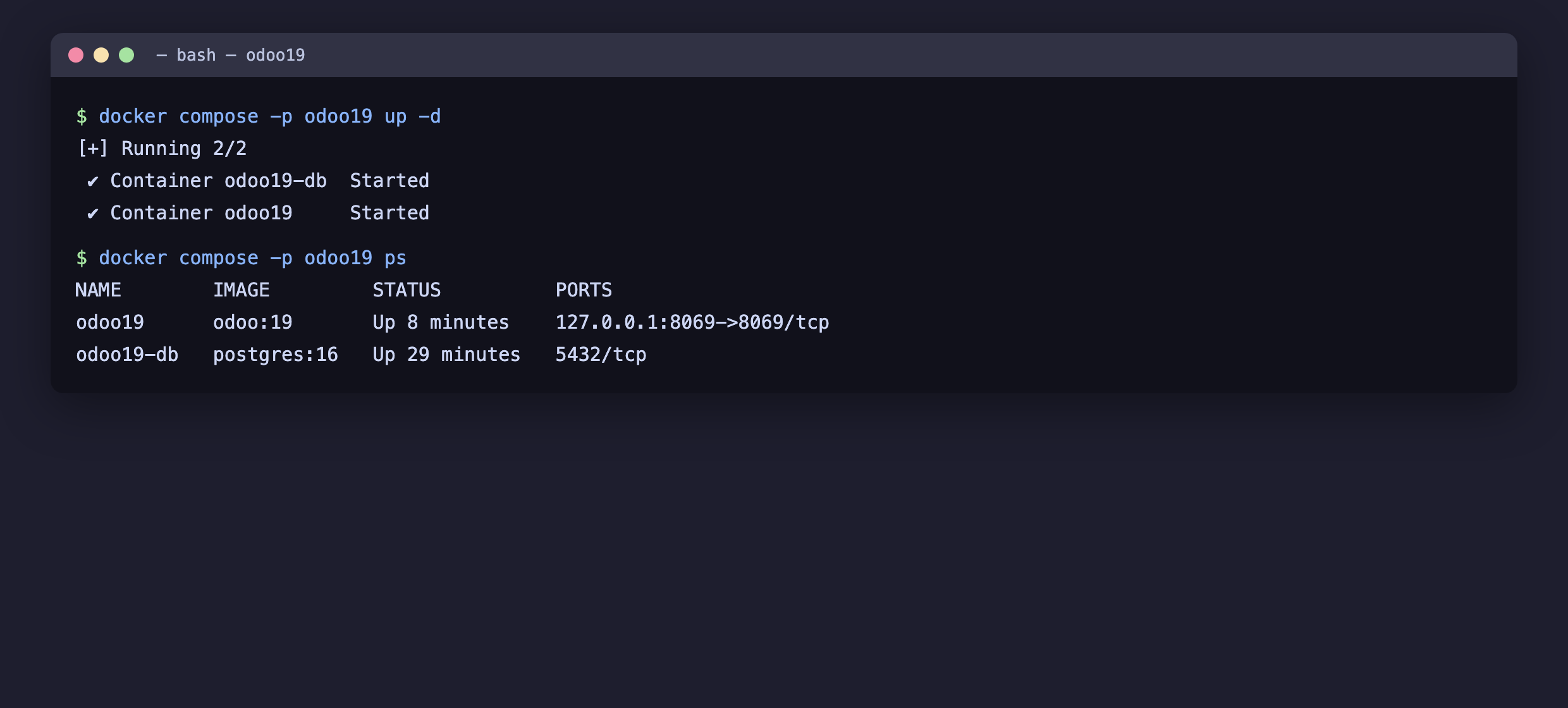Click the yellow minimize window dot
Image resolution: width=1568 pixels, height=708 pixels.
click(101, 55)
